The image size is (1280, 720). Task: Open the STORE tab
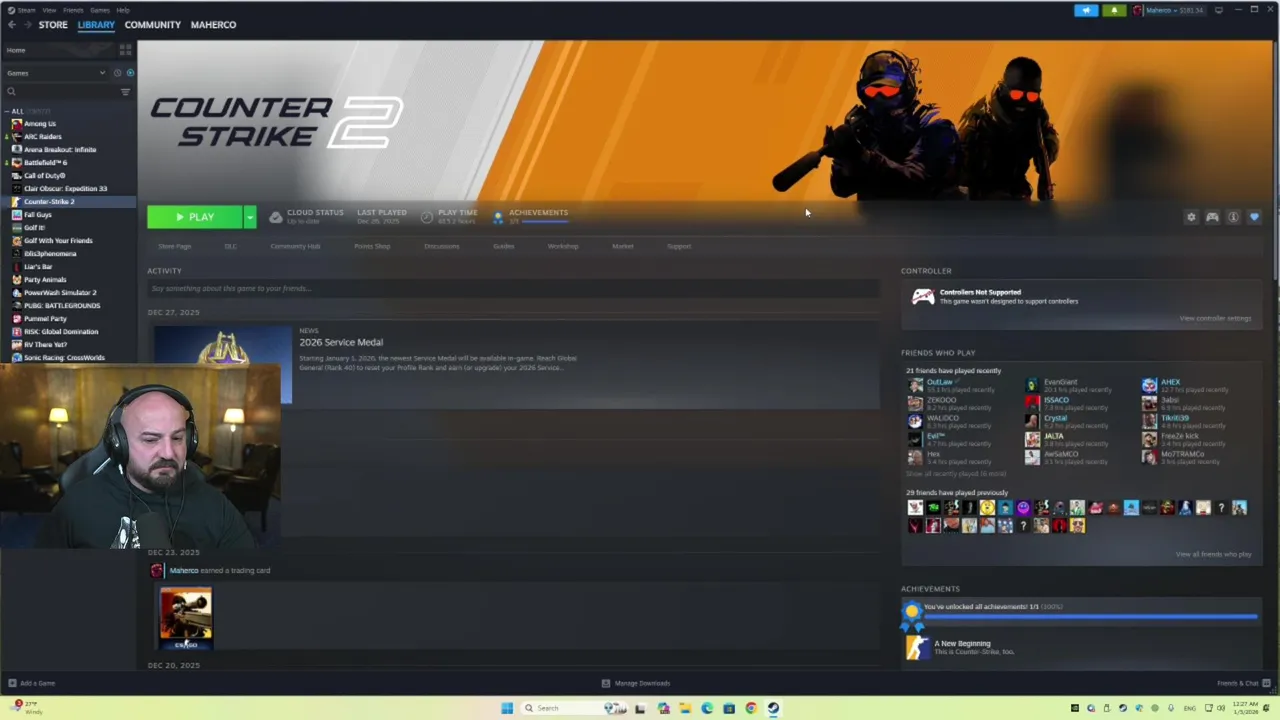coord(53,25)
